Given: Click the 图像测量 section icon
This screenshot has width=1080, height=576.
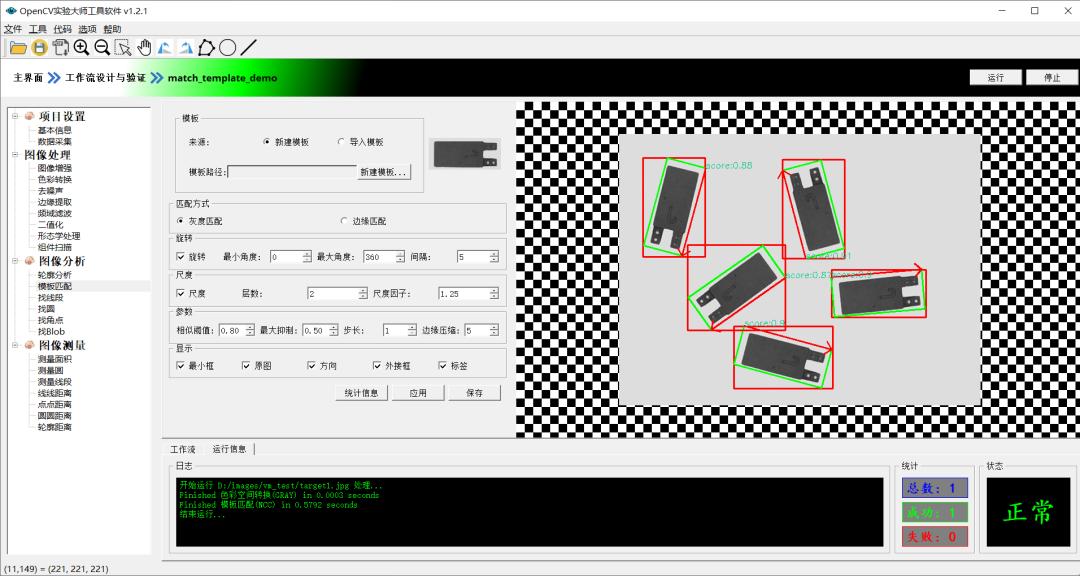Looking at the screenshot, I should [29, 344].
